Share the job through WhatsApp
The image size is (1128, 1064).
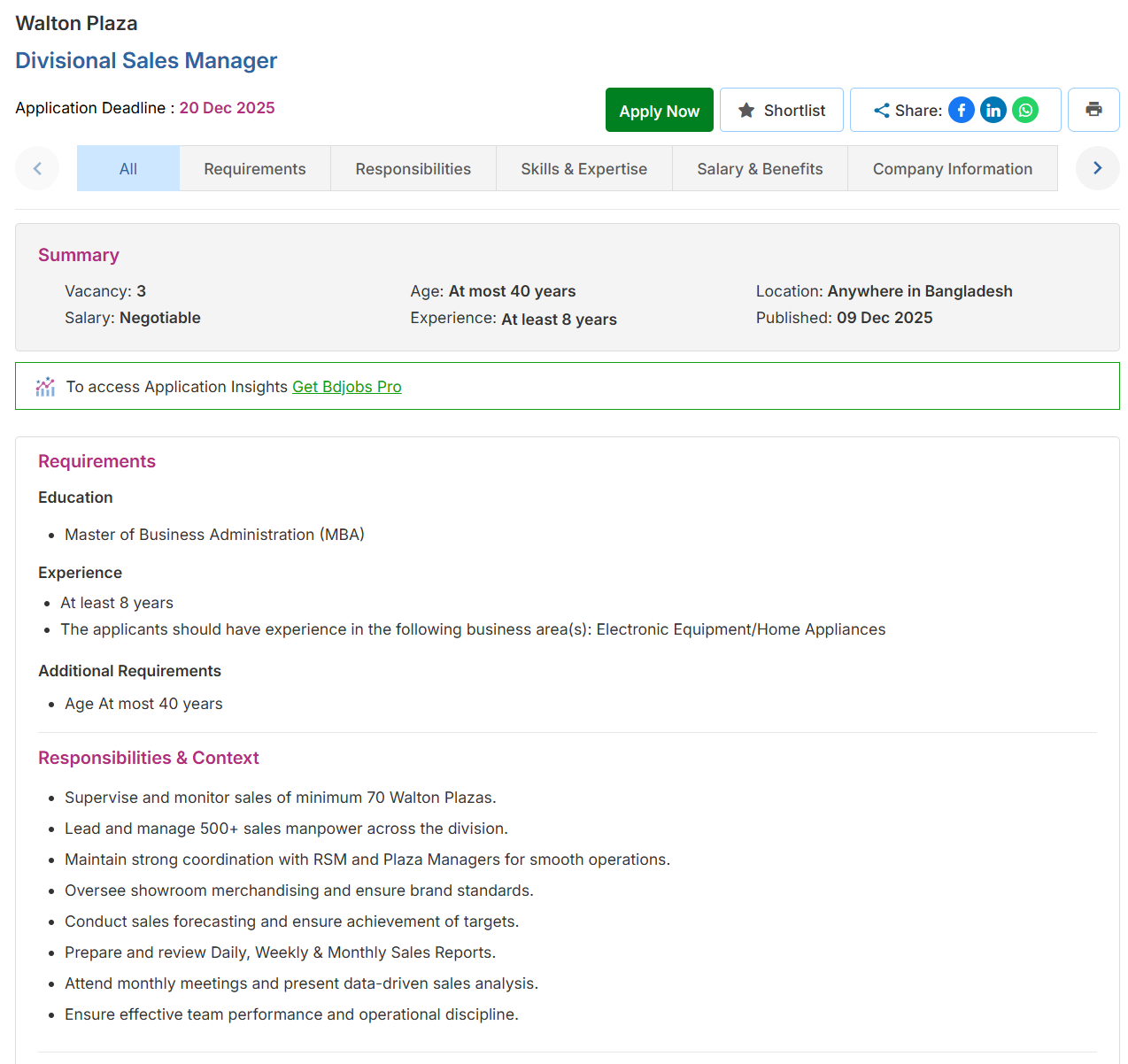coord(1024,110)
